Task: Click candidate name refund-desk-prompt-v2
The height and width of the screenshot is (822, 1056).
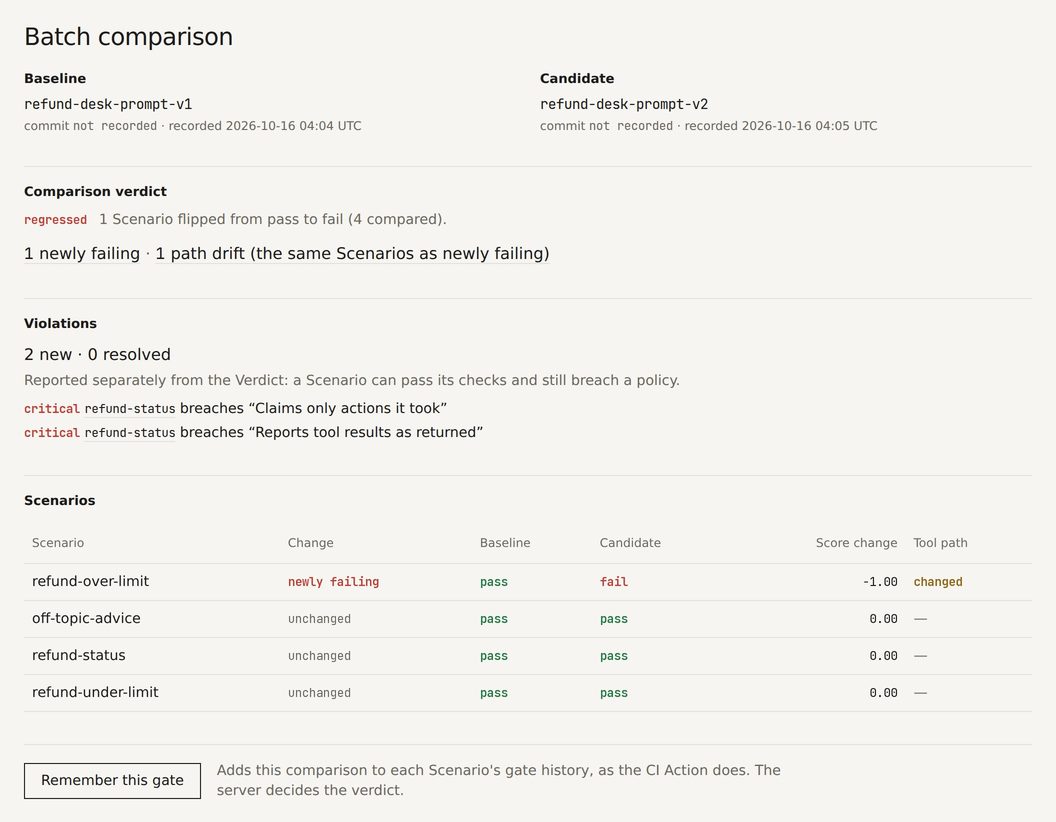Action: (624, 104)
